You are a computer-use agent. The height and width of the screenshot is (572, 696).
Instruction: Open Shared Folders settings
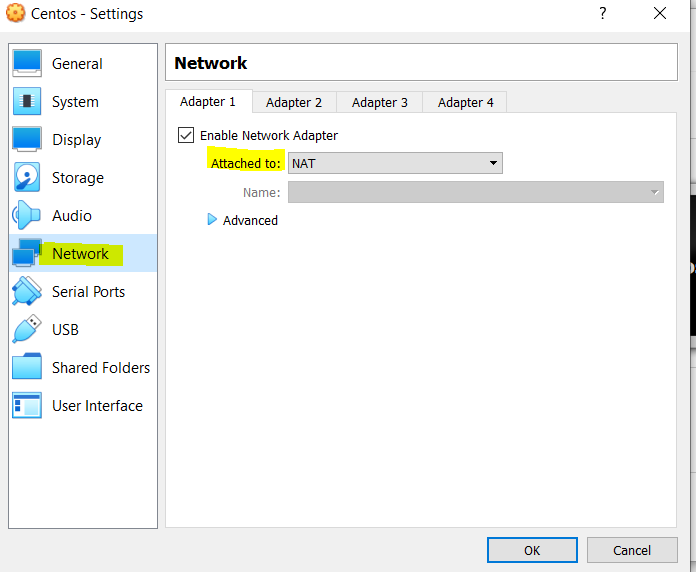pos(83,367)
